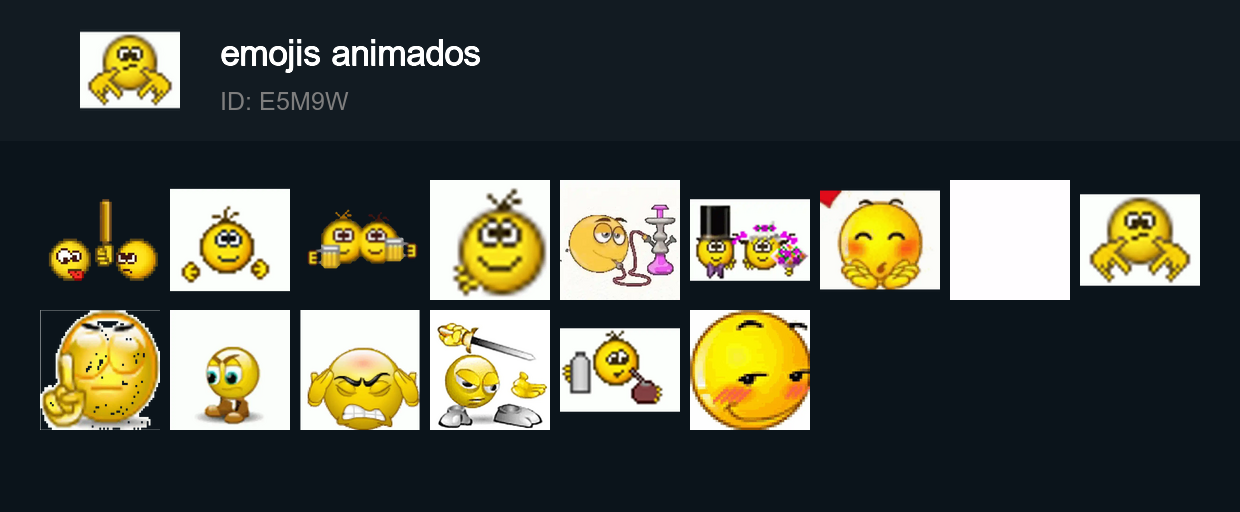1240x512 pixels.
Task: Choose the emoji raising a finger
Action: (100, 370)
